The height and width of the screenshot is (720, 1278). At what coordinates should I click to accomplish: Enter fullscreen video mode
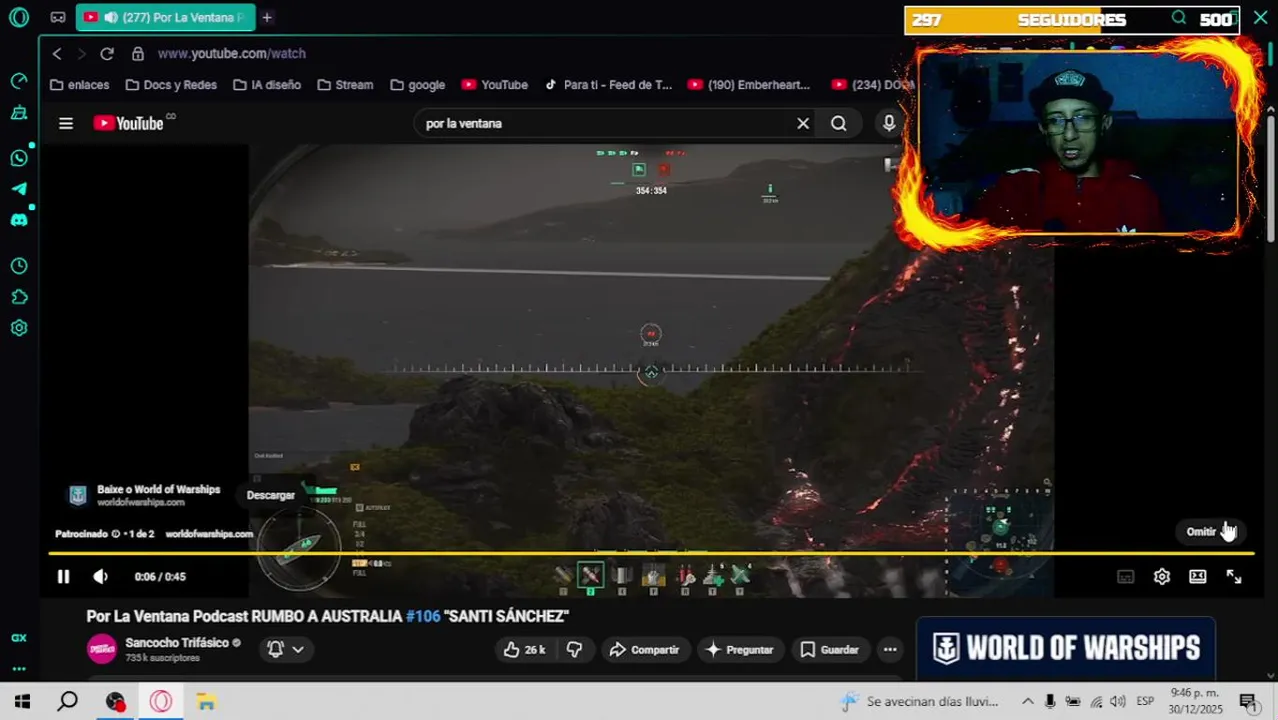click(1234, 577)
